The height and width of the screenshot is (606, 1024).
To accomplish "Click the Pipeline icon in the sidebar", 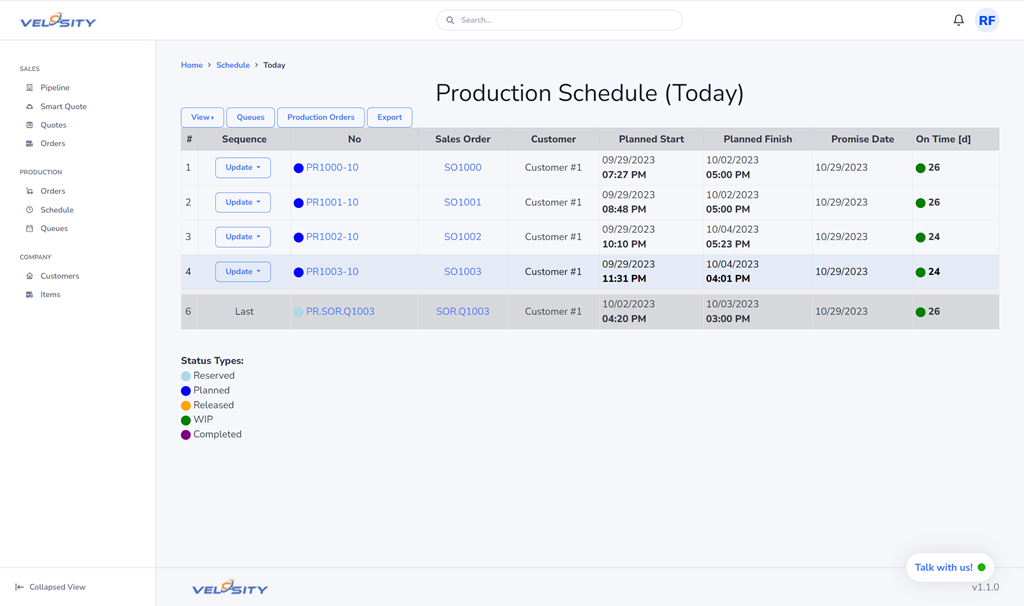I will [x=29, y=88].
